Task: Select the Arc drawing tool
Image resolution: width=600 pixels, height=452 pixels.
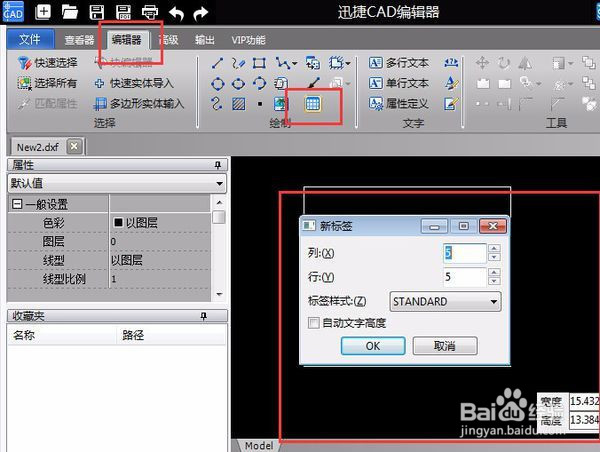Action: tap(259, 83)
